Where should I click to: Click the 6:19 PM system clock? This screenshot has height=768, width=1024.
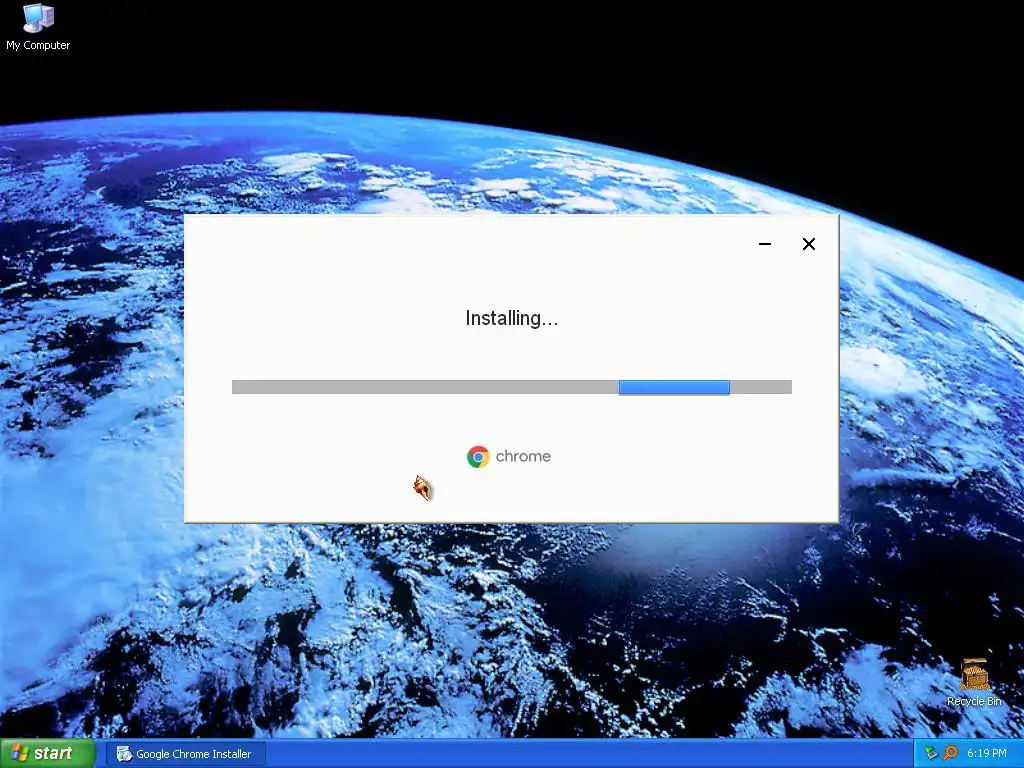point(986,754)
